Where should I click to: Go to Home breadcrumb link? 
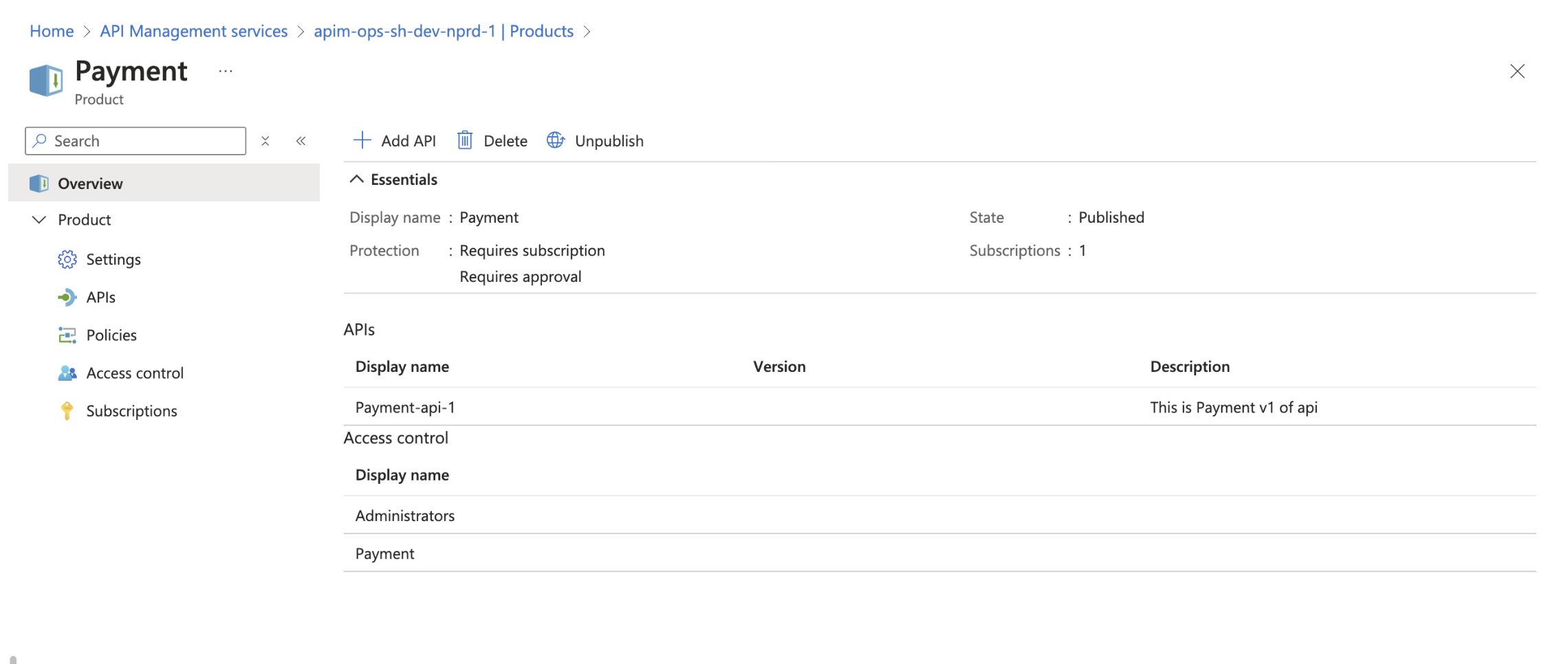pyautogui.click(x=52, y=31)
